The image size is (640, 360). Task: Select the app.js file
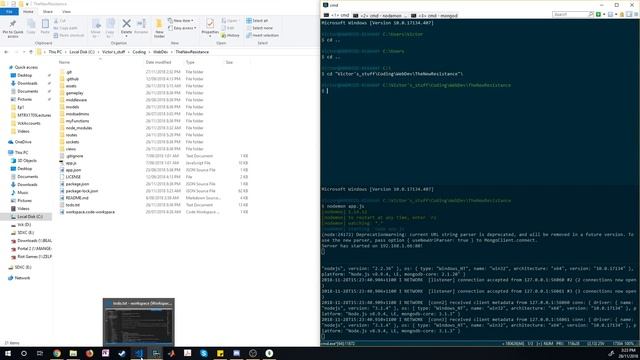[x=71, y=163]
